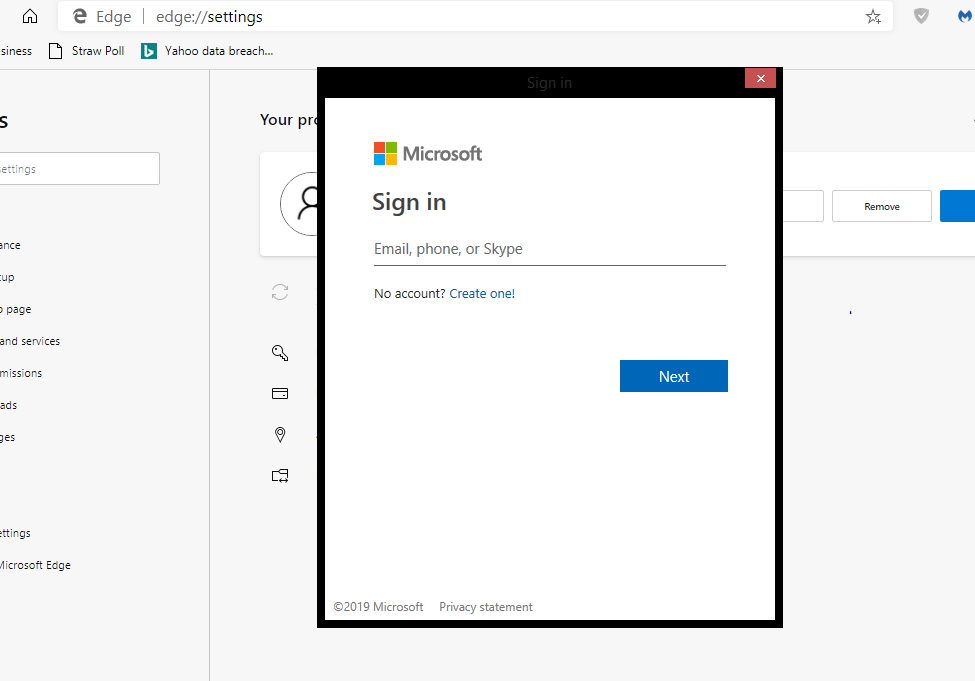Click the Passwords key icon
This screenshot has width=975, height=681.
pos(280,353)
